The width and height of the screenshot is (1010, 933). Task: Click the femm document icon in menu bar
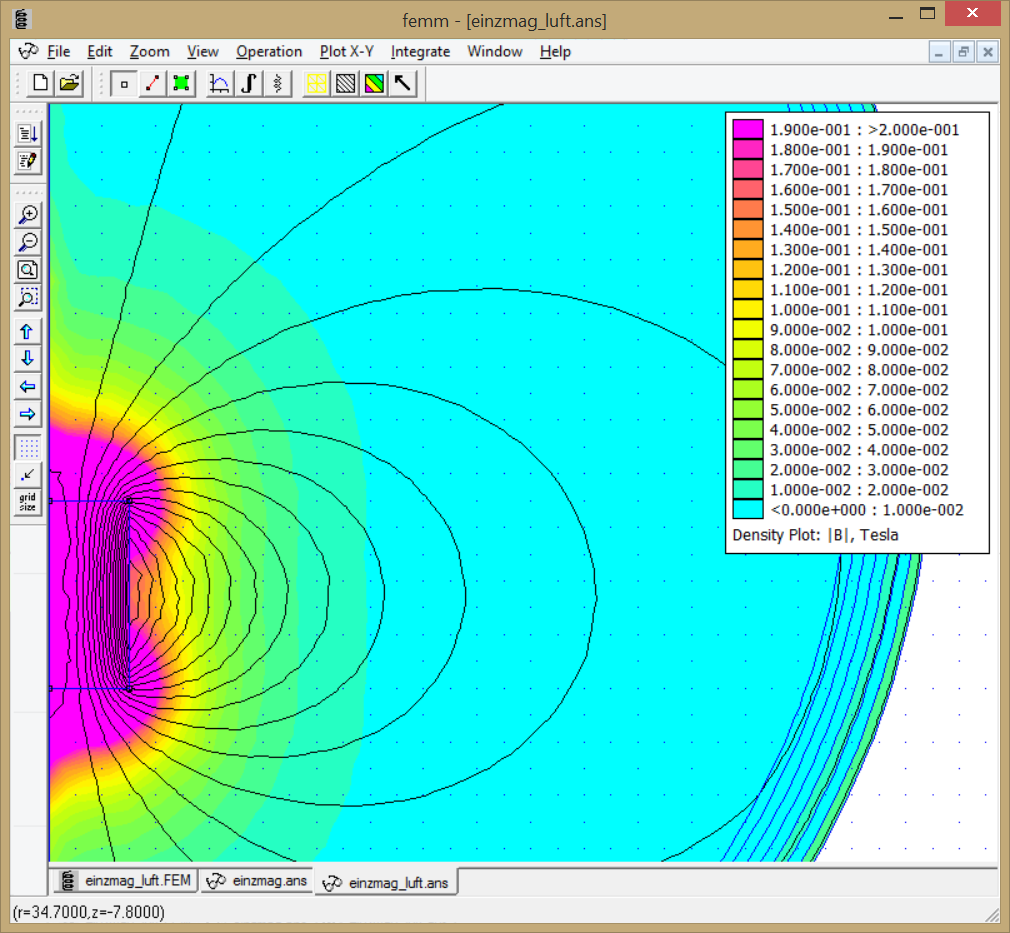tap(28, 51)
